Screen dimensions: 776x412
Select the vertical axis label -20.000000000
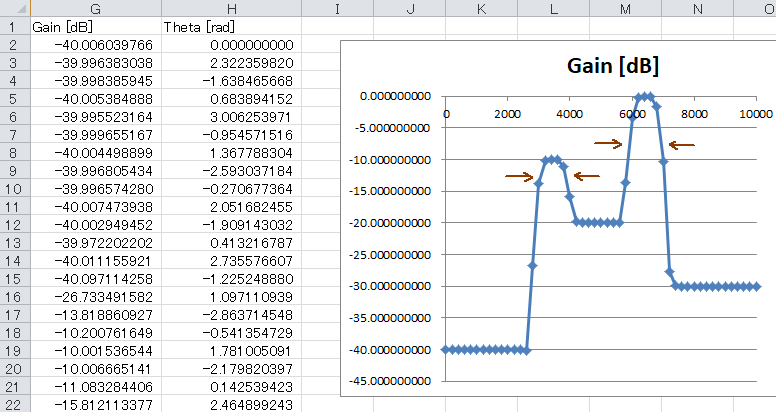click(x=389, y=223)
